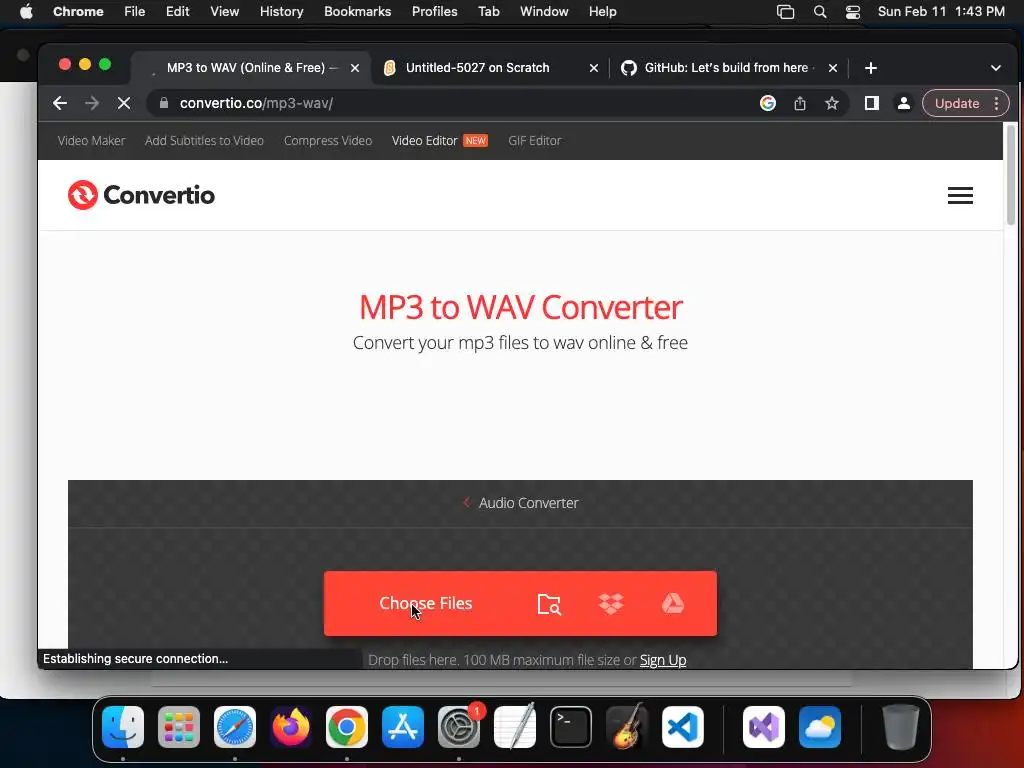Open Finder from the Dock
The height and width of the screenshot is (768, 1024).
(x=123, y=727)
